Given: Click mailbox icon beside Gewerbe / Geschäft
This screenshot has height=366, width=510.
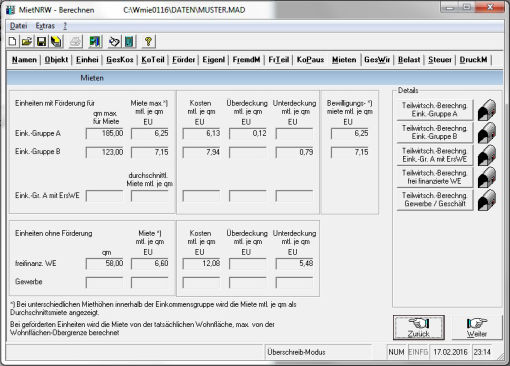Looking at the screenshot, I should (x=487, y=200).
